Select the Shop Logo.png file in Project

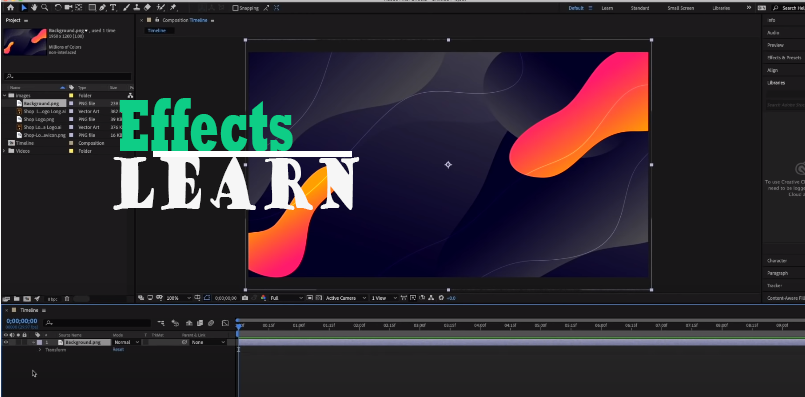(39, 119)
